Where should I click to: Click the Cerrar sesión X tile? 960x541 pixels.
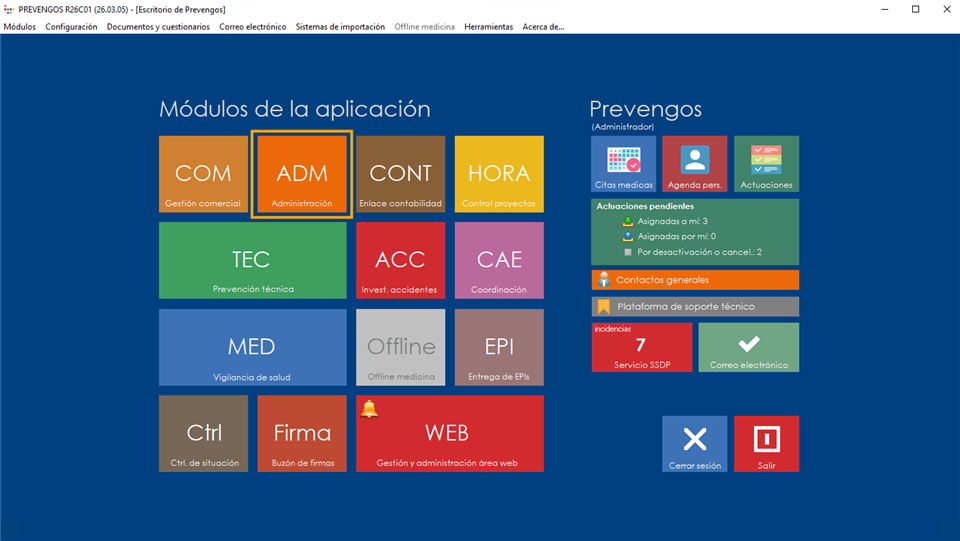(694, 443)
